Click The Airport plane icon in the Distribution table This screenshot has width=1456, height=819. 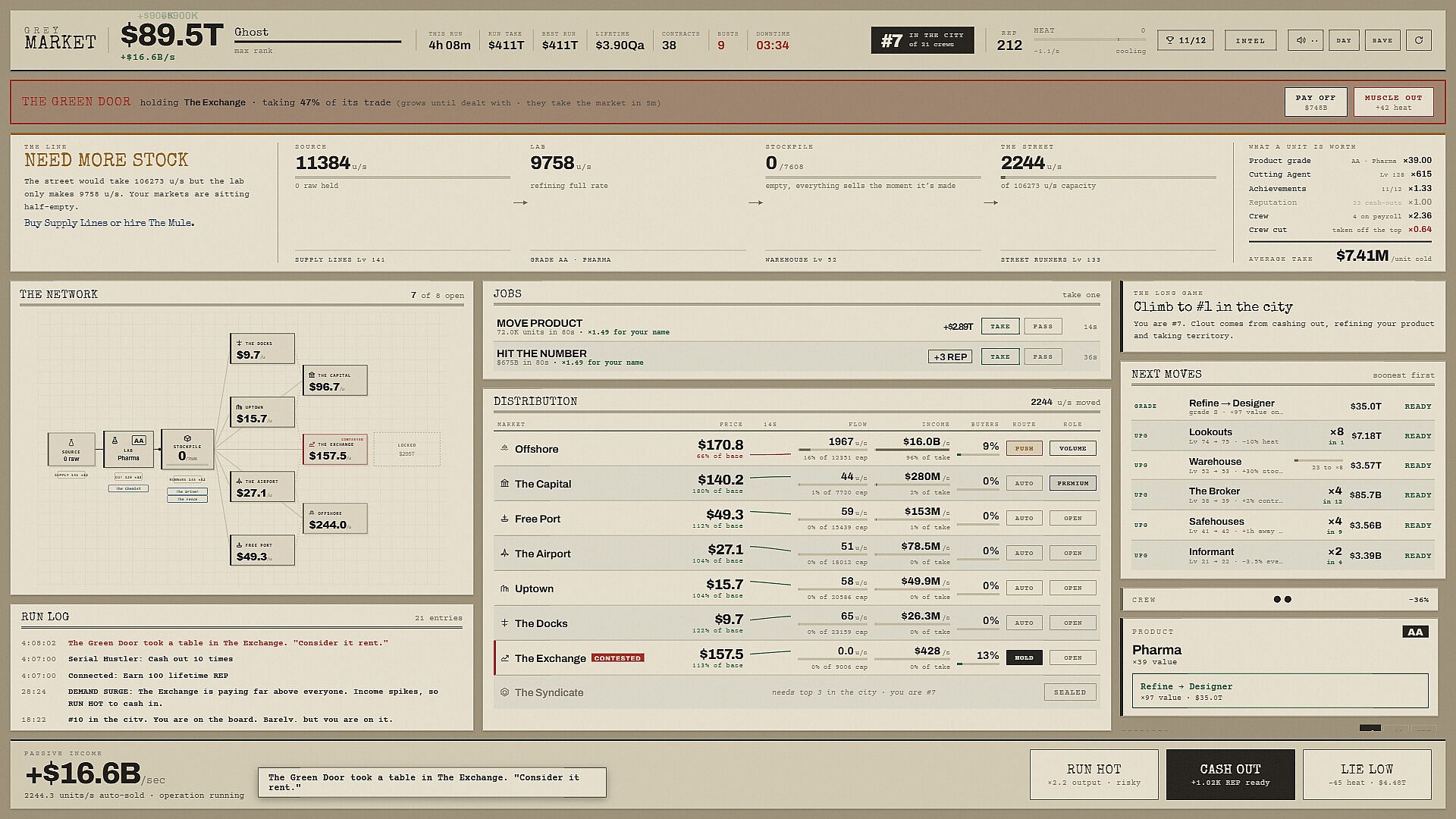coord(504,553)
